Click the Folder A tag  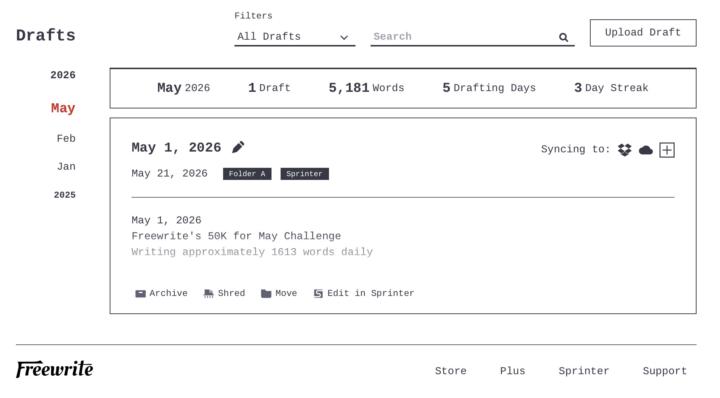247,174
